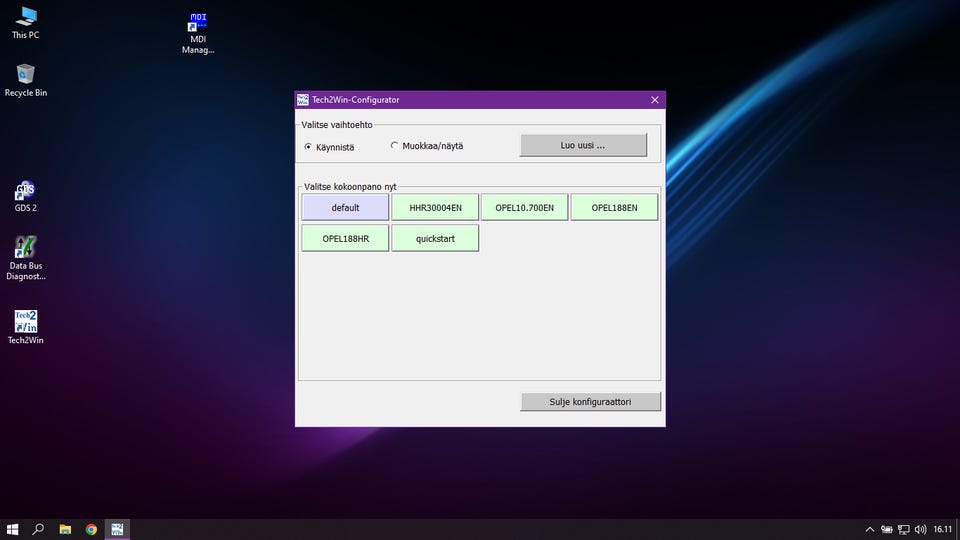Image resolution: width=960 pixels, height=540 pixels.
Task: Click the Luo uusi ... button
Action: coord(583,145)
